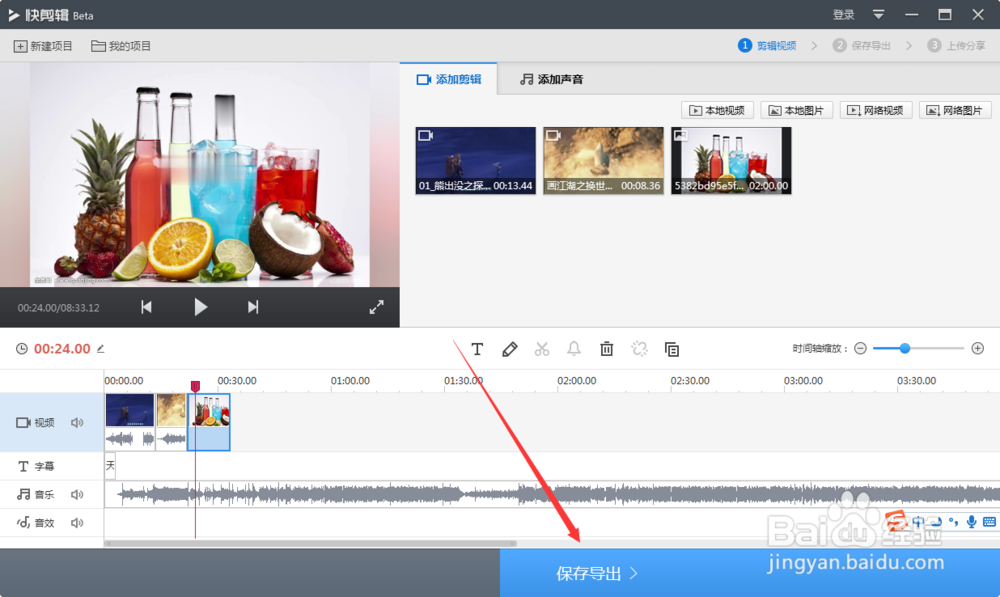Click the 登录 login link
This screenshot has width=1000, height=597.
(843, 15)
